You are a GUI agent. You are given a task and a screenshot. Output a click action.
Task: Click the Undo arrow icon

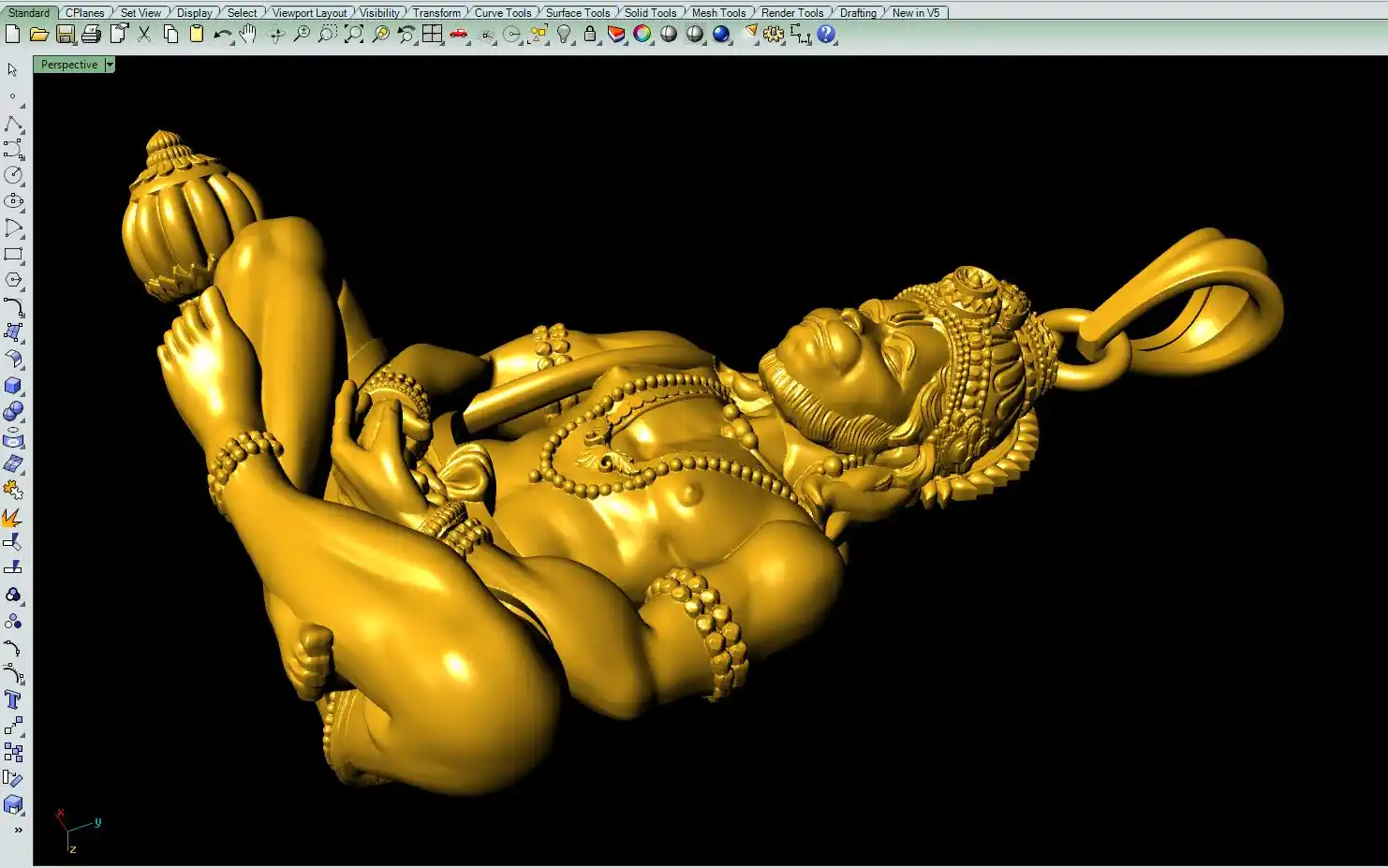coord(222,35)
